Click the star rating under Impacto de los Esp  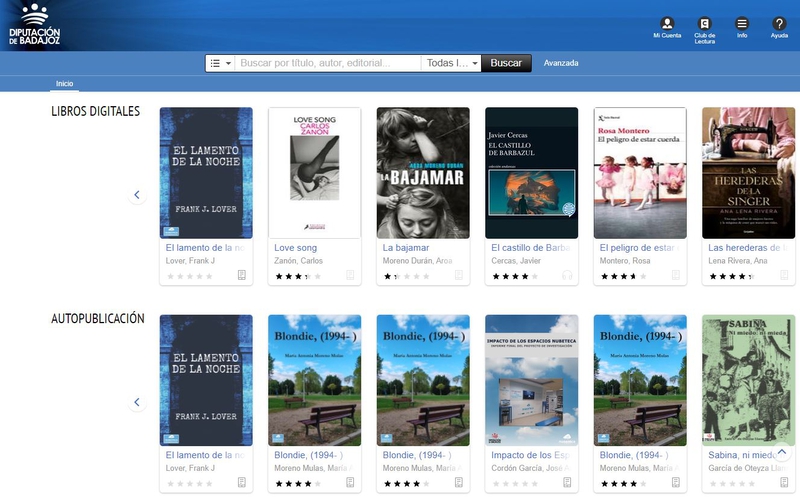pos(515,484)
